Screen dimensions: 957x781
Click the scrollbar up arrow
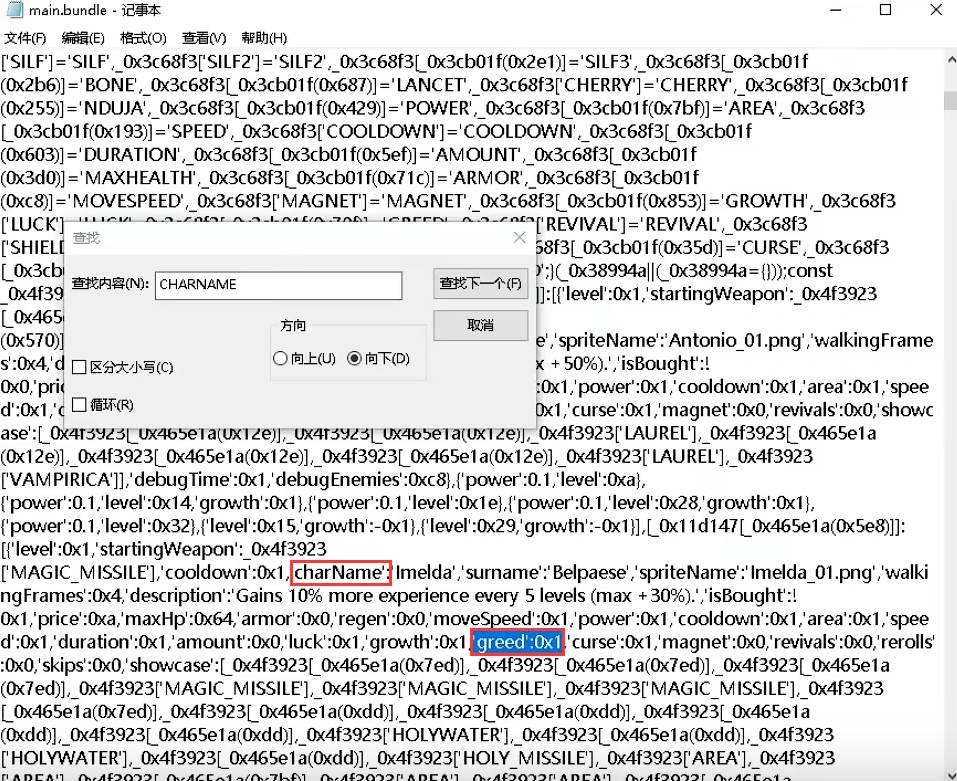[947, 59]
